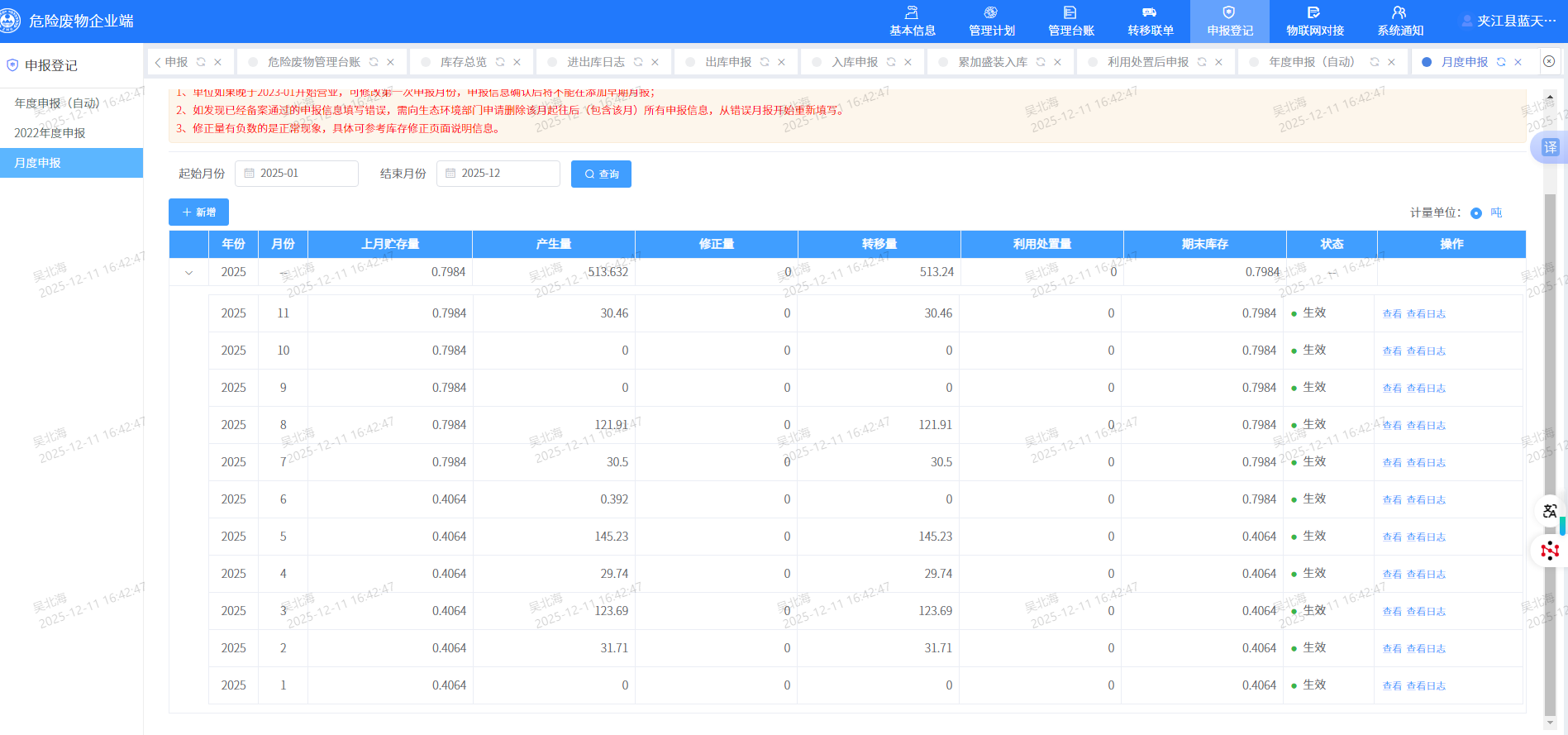Screen dimensions: 1568x735
Task: Close the 出库申报 tab
Action: (x=781, y=62)
